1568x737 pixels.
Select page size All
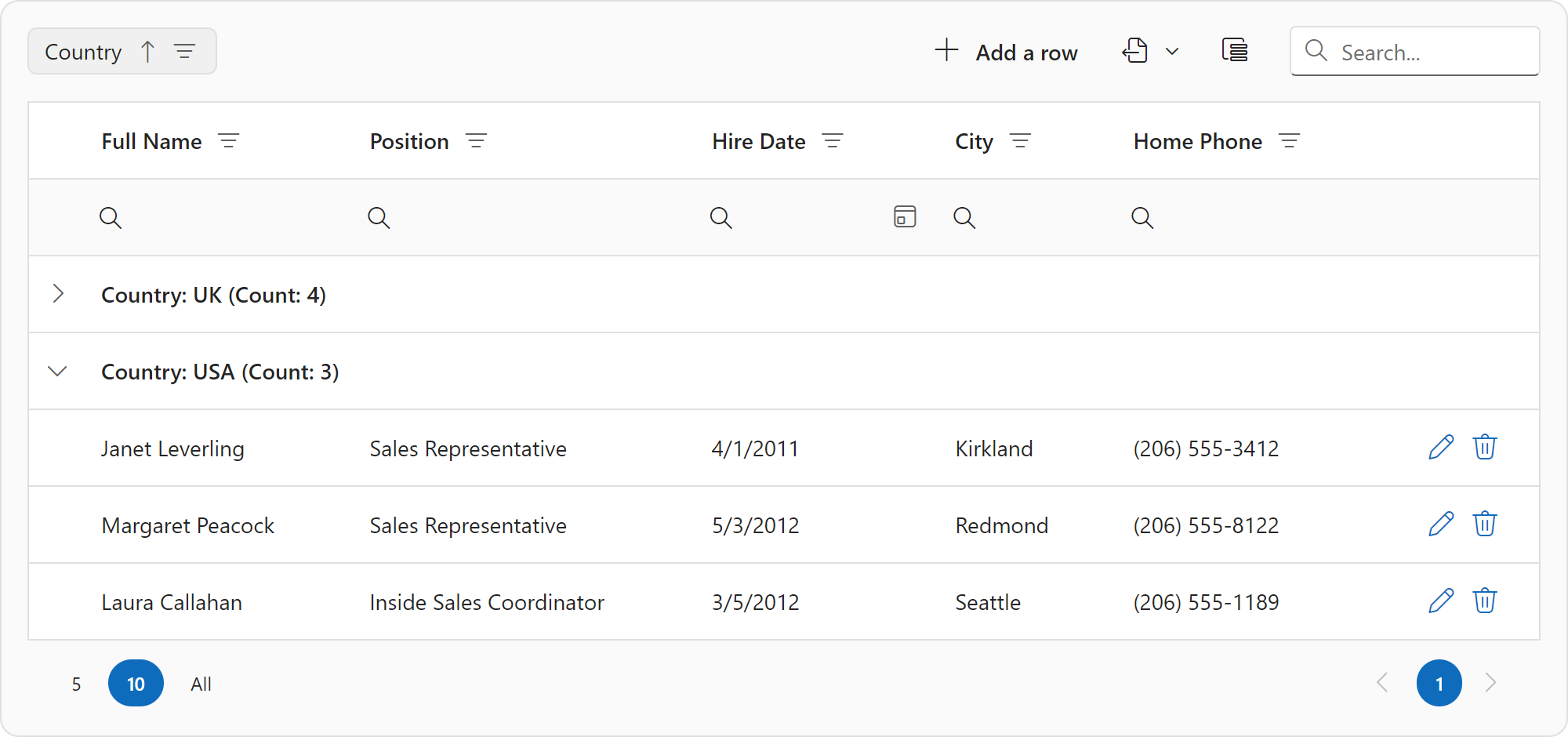(x=201, y=684)
